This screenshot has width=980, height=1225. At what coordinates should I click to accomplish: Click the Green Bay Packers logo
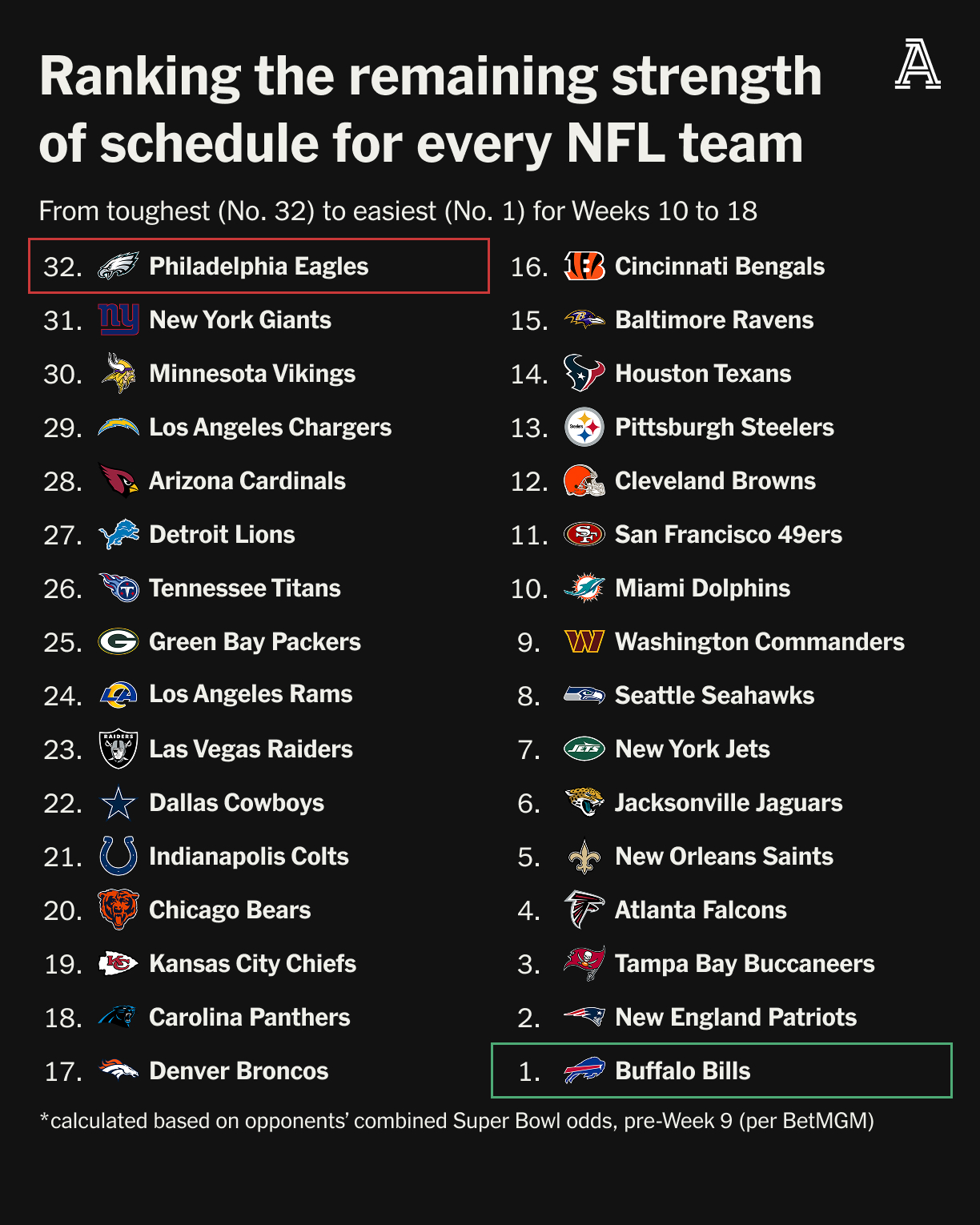(x=118, y=641)
